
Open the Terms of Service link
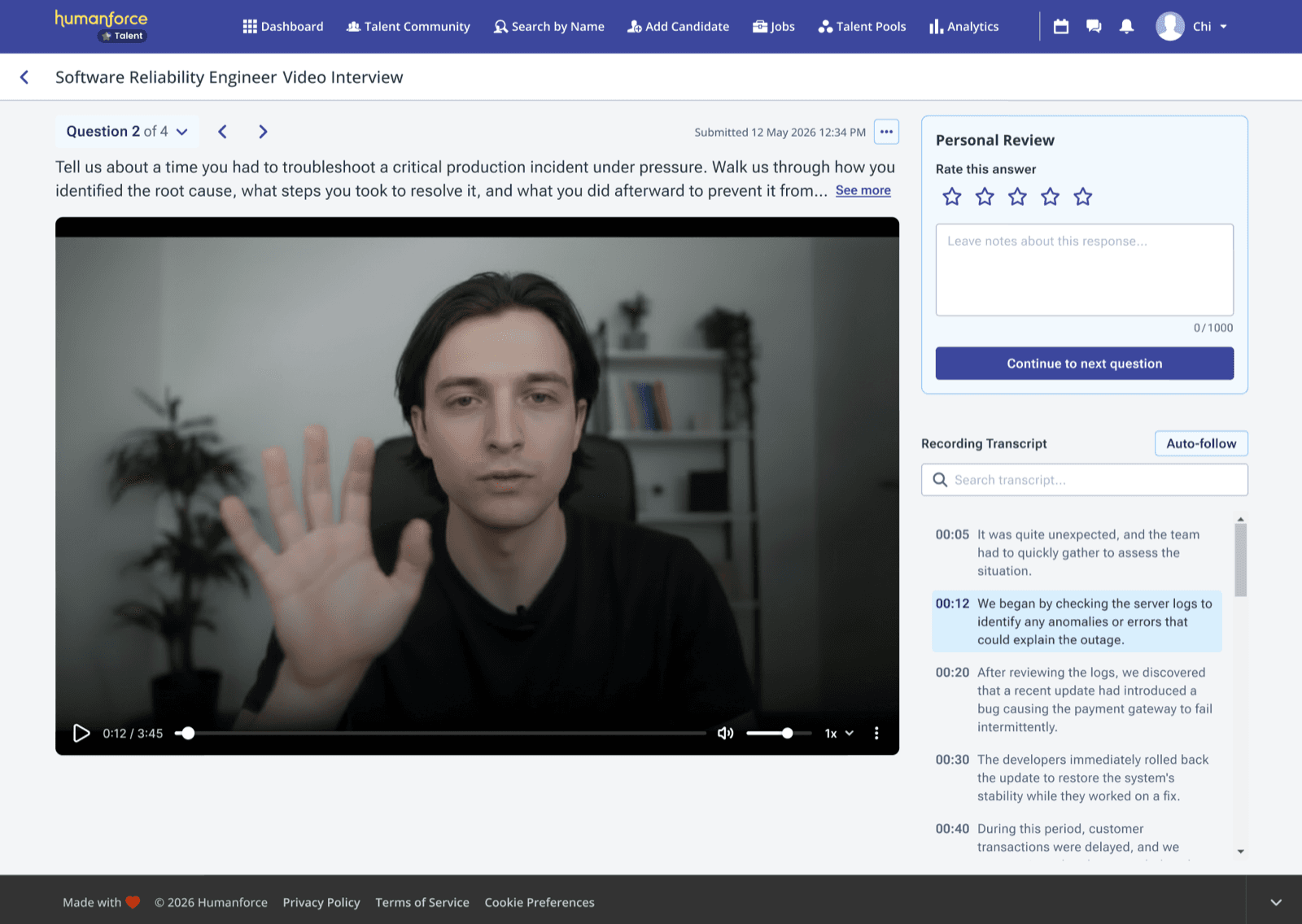coord(422,902)
